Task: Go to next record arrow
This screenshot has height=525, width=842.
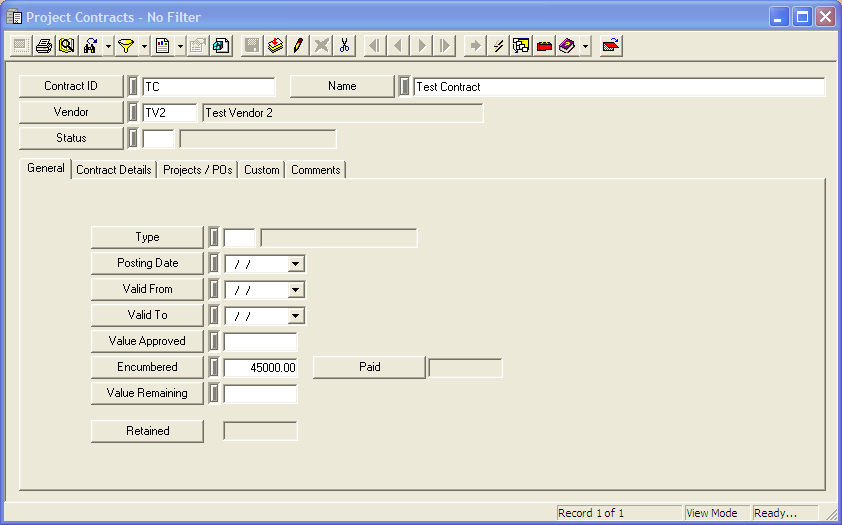Action: 422,46
